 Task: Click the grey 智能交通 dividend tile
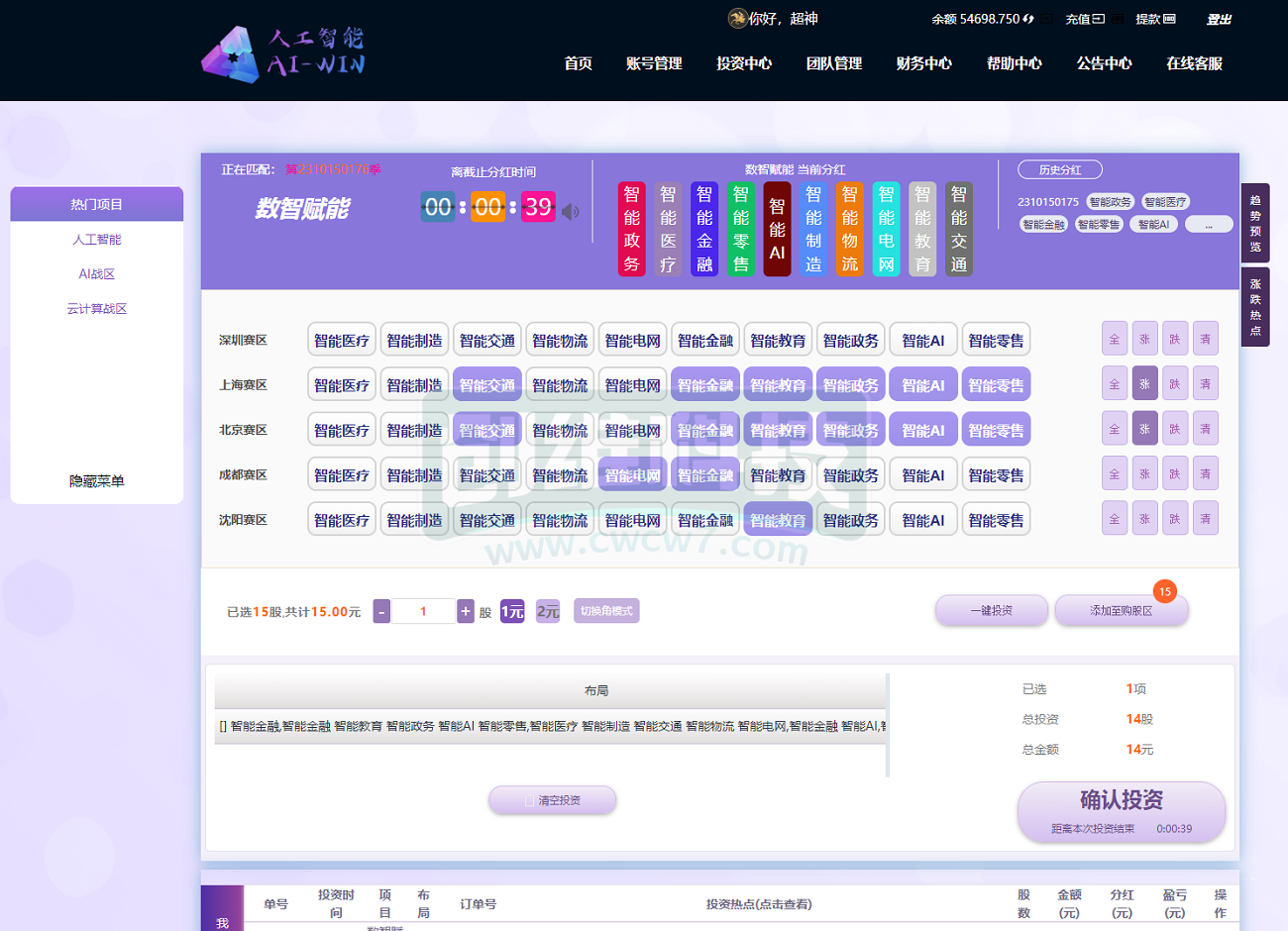coord(959,229)
